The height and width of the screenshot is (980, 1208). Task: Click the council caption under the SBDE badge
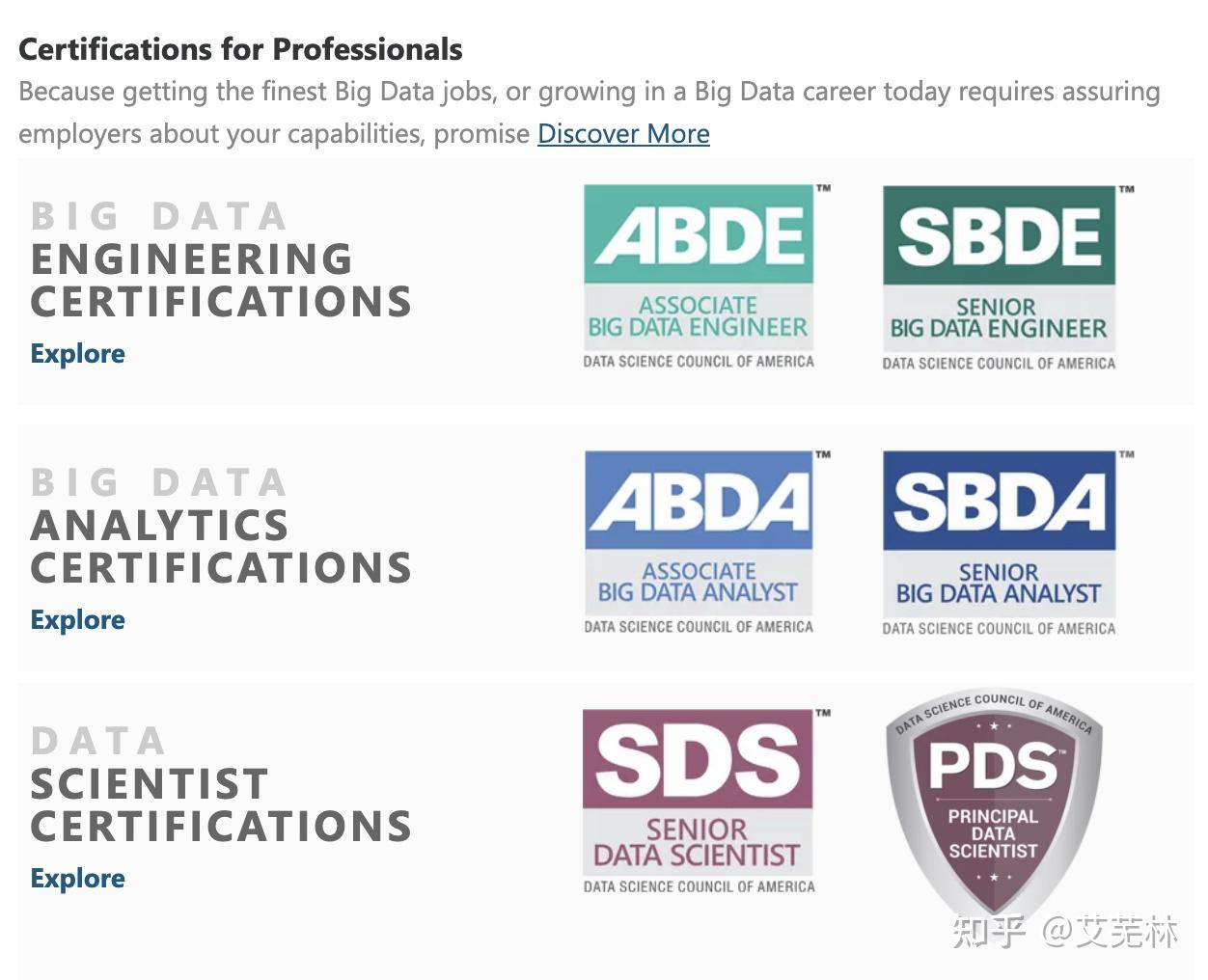pyautogui.click(x=999, y=364)
